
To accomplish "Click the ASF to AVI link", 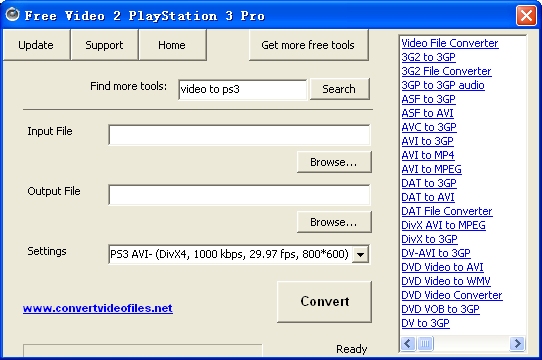I will pyautogui.click(x=428, y=113).
